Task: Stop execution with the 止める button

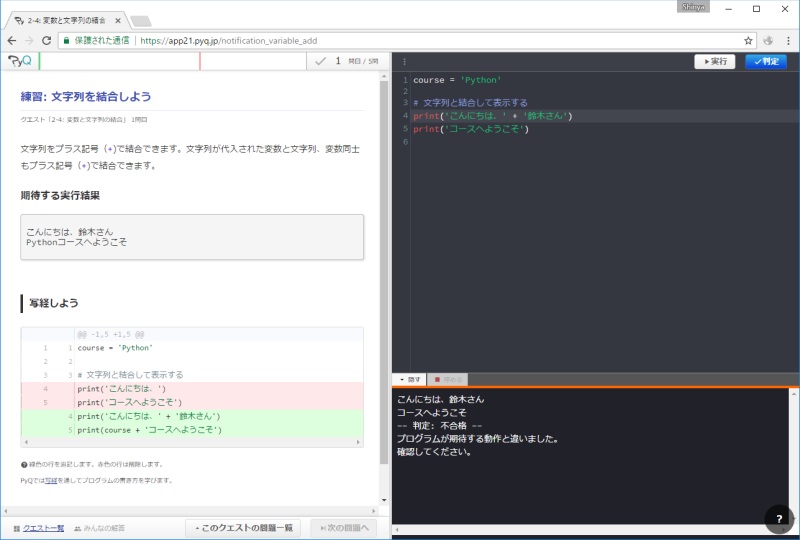Action: 447,380
